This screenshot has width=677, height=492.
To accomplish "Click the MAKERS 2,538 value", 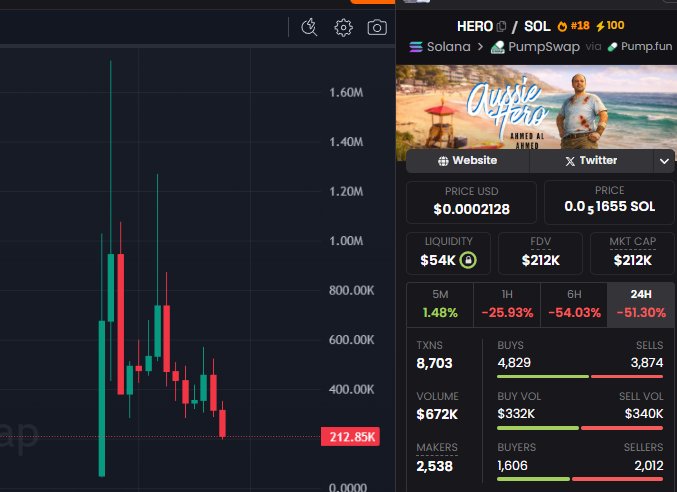I will pos(434,466).
